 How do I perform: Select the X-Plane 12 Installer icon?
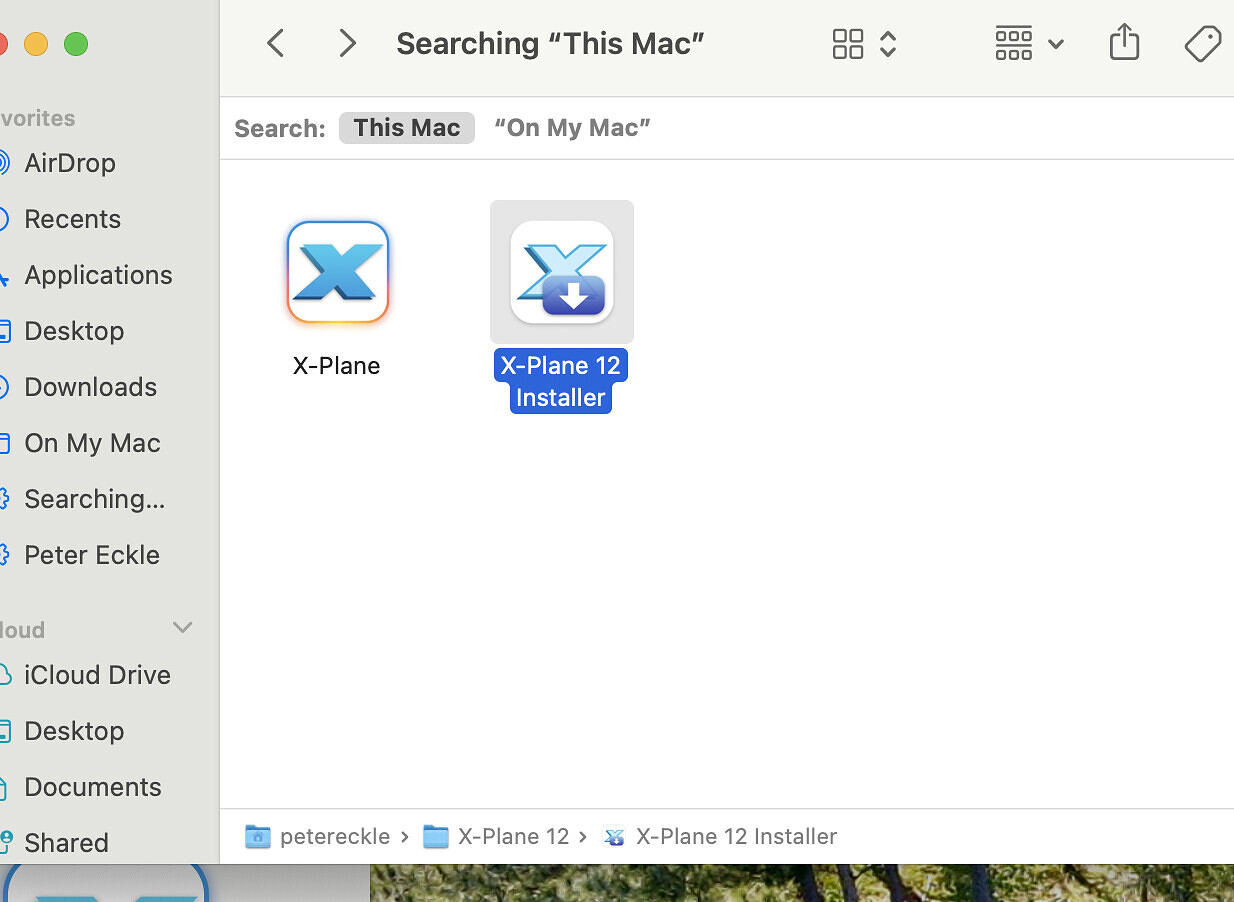[x=561, y=272]
